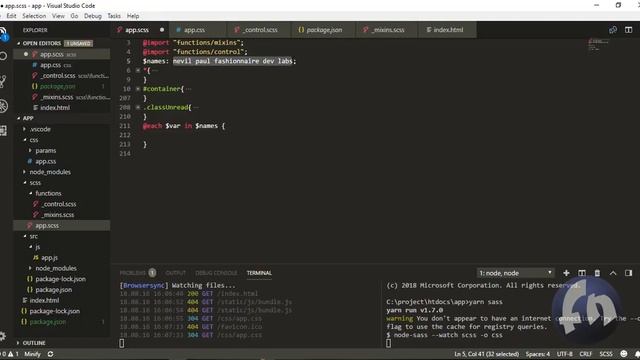Switch to the OUTPUT panel tab
Viewport: 640px width, 360px height.
176,273
